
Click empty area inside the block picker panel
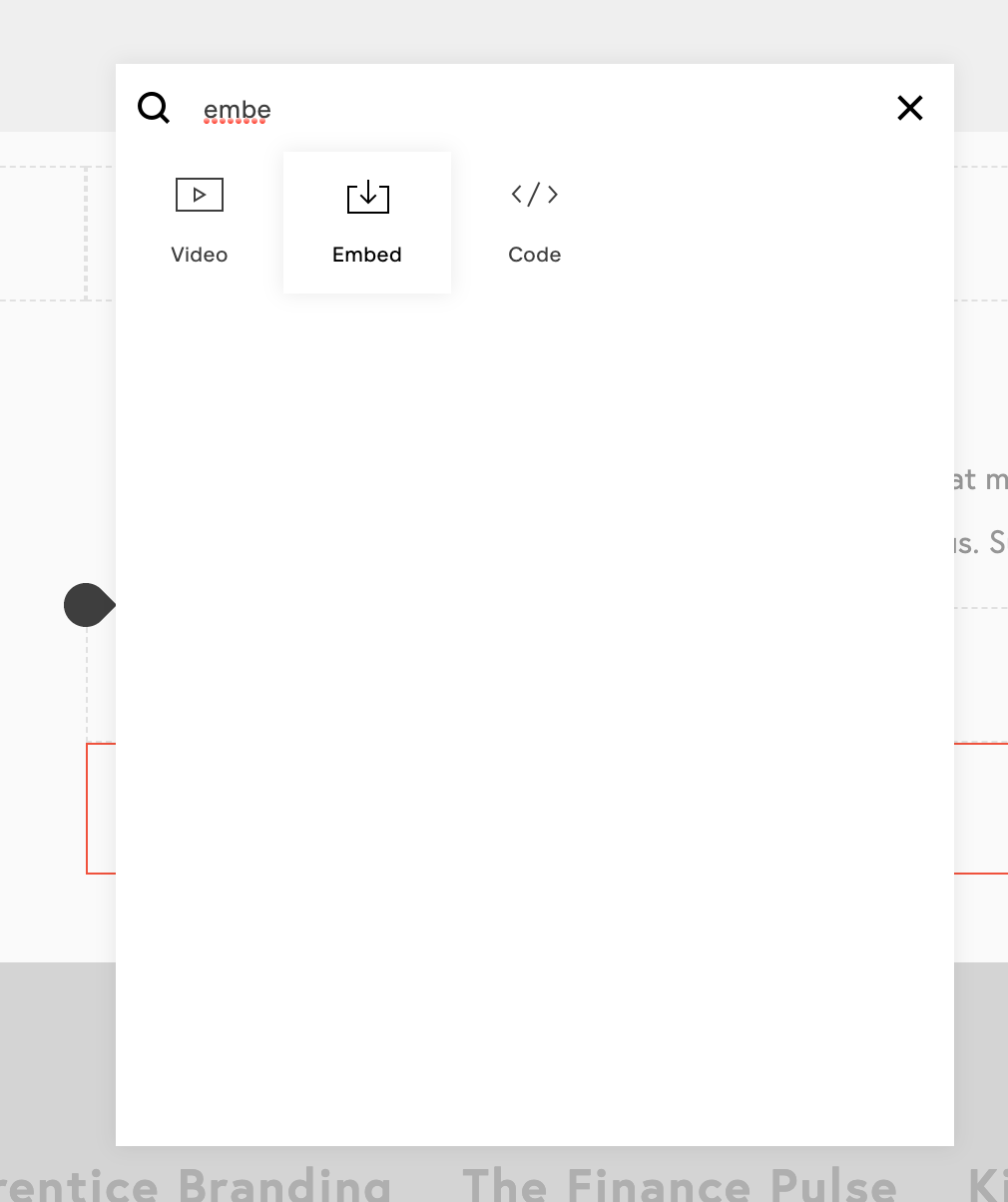[x=535, y=699]
